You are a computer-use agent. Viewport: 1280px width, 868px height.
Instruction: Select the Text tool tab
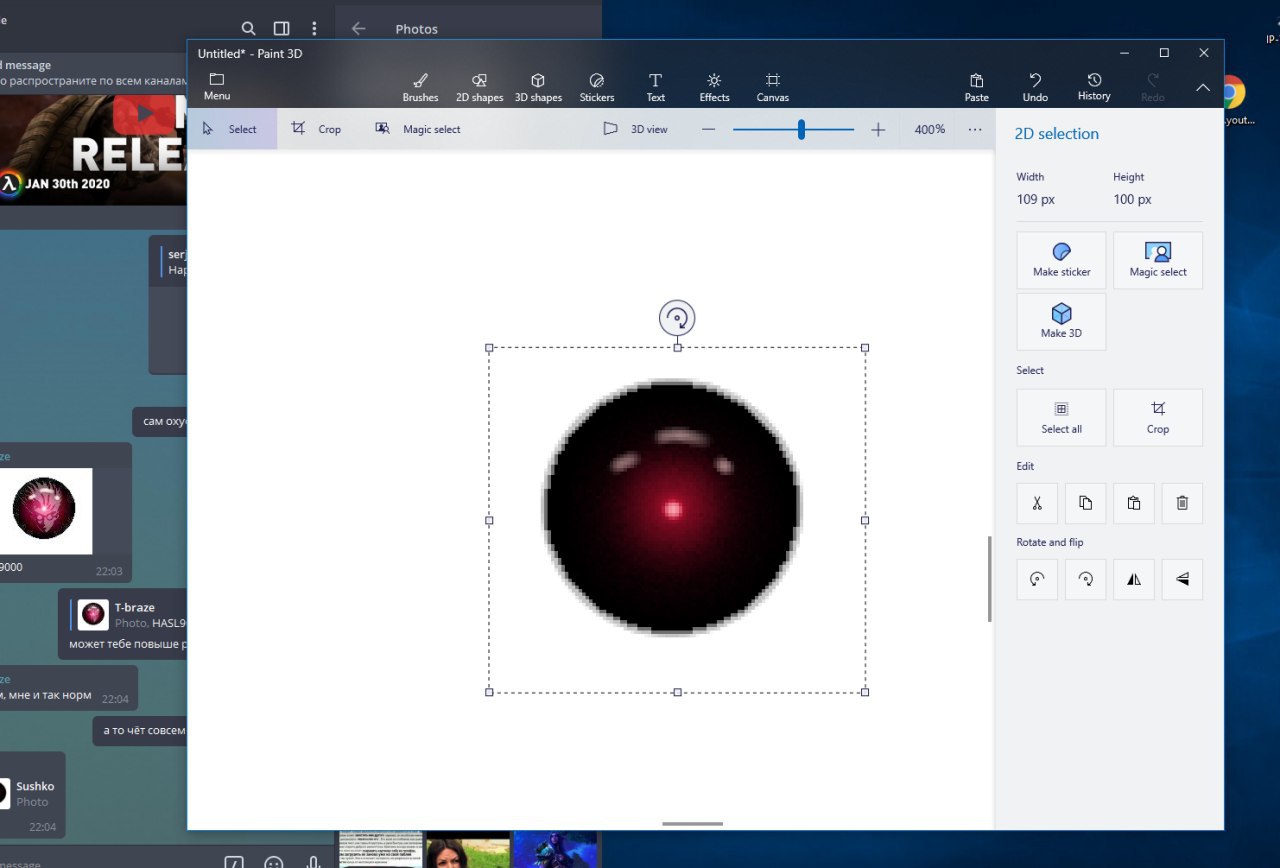(x=656, y=87)
